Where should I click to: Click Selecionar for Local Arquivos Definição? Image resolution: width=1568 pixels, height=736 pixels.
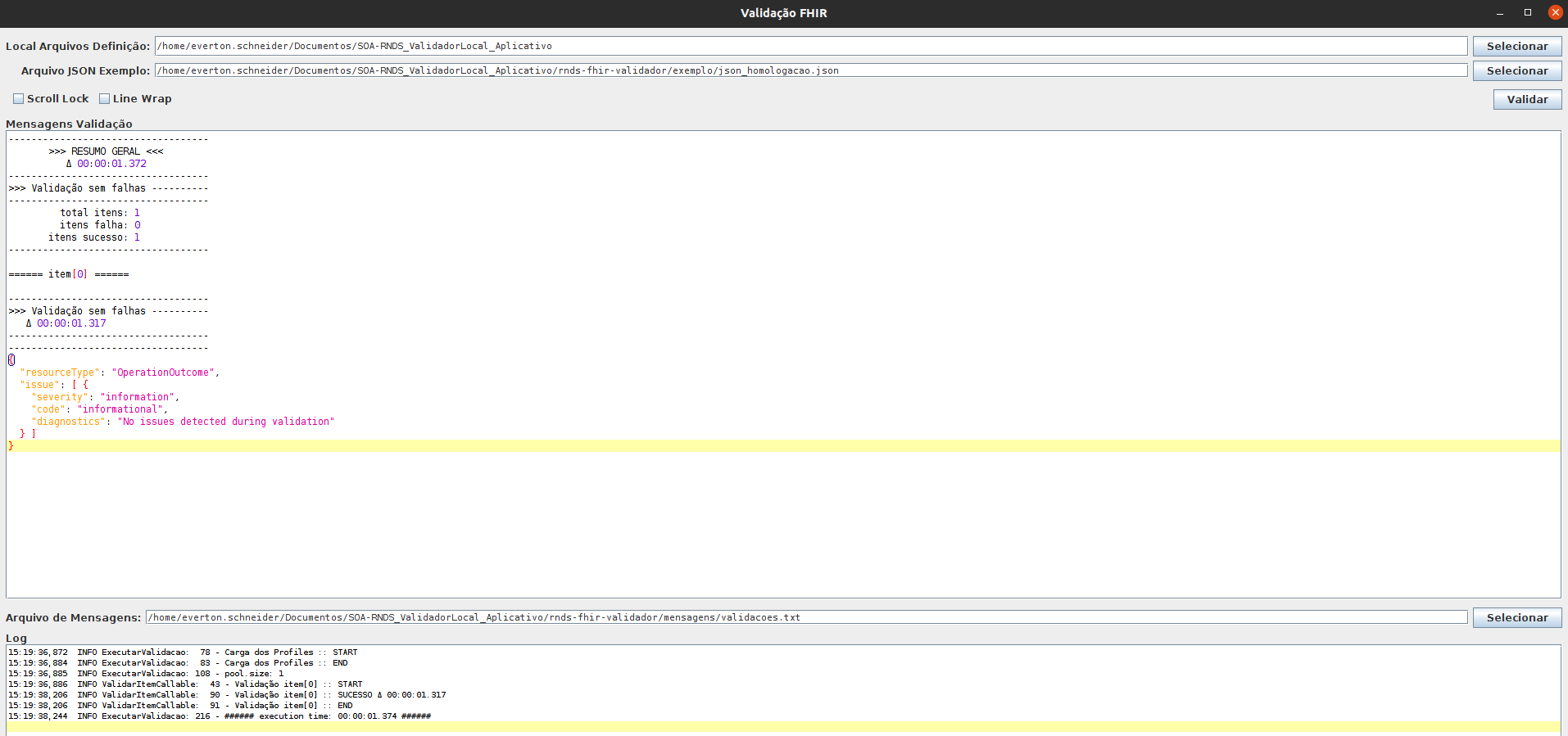(1517, 46)
